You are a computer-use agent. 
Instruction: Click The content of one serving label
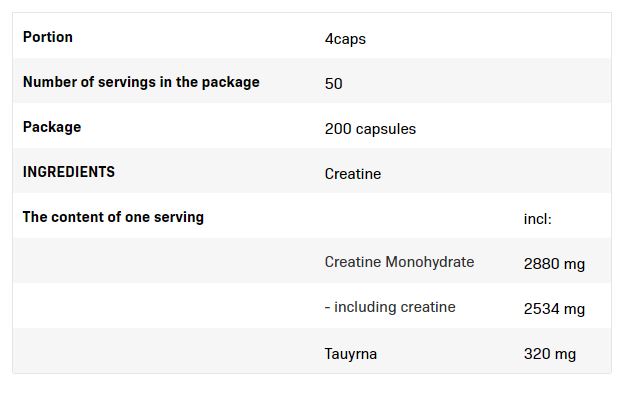(x=113, y=217)
